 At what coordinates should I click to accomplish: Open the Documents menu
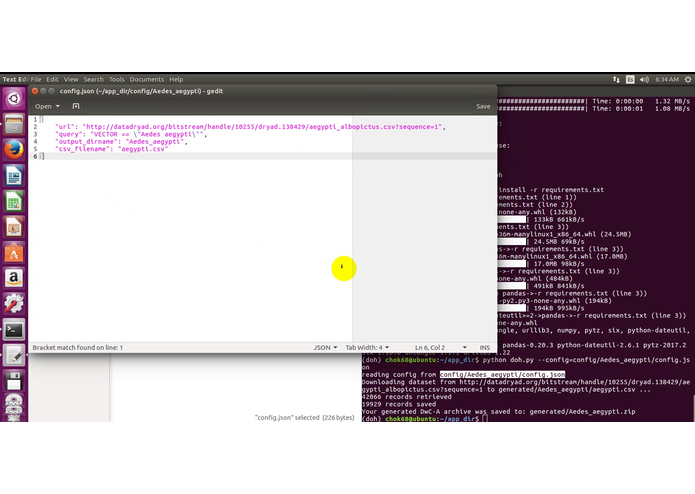pos(147,79)
